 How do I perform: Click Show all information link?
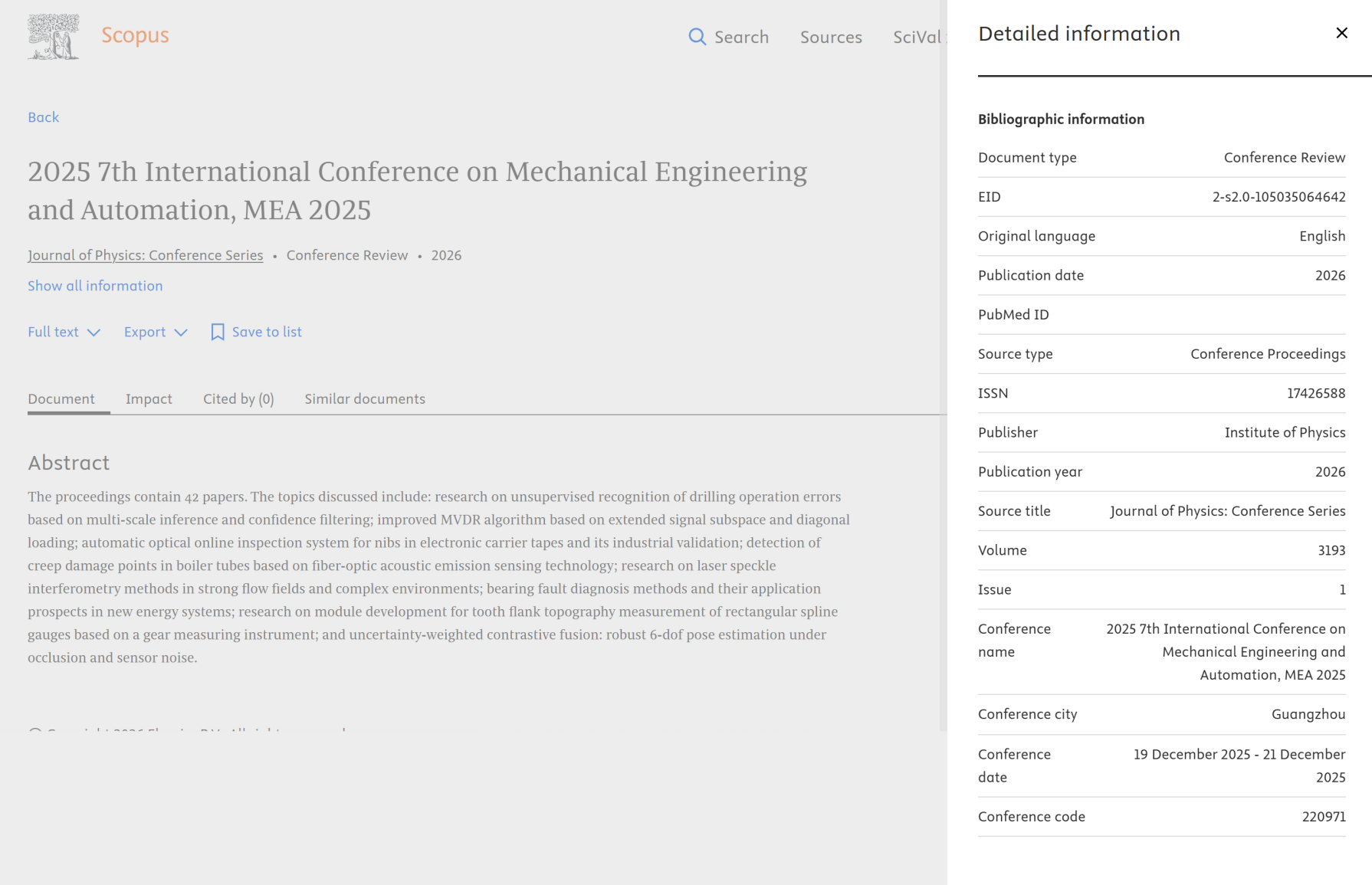[95, 286]
